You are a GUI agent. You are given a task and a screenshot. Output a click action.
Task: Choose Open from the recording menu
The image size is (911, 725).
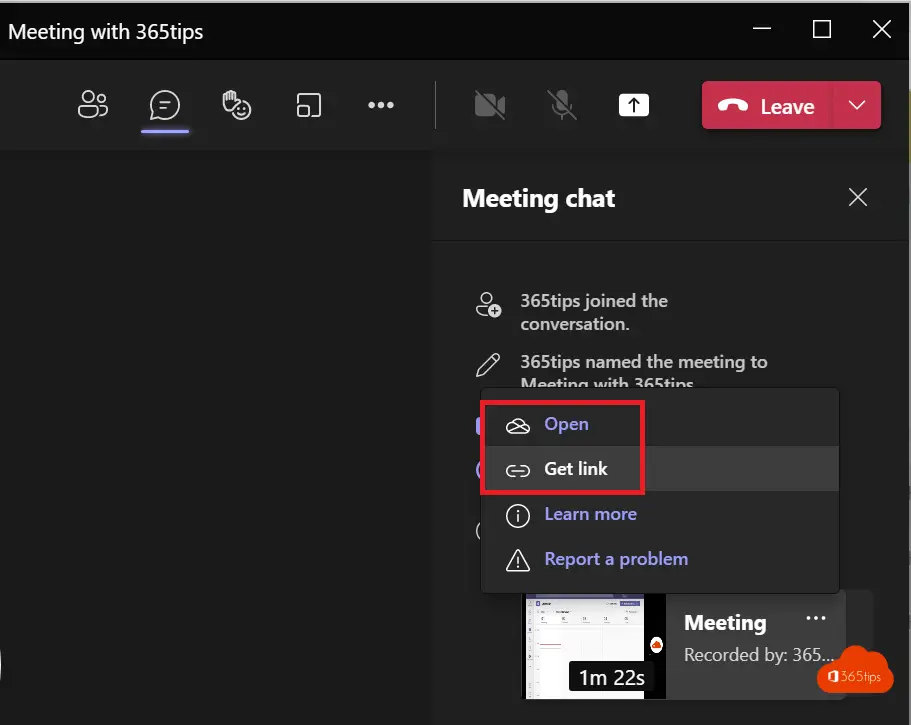pos(659,424)
